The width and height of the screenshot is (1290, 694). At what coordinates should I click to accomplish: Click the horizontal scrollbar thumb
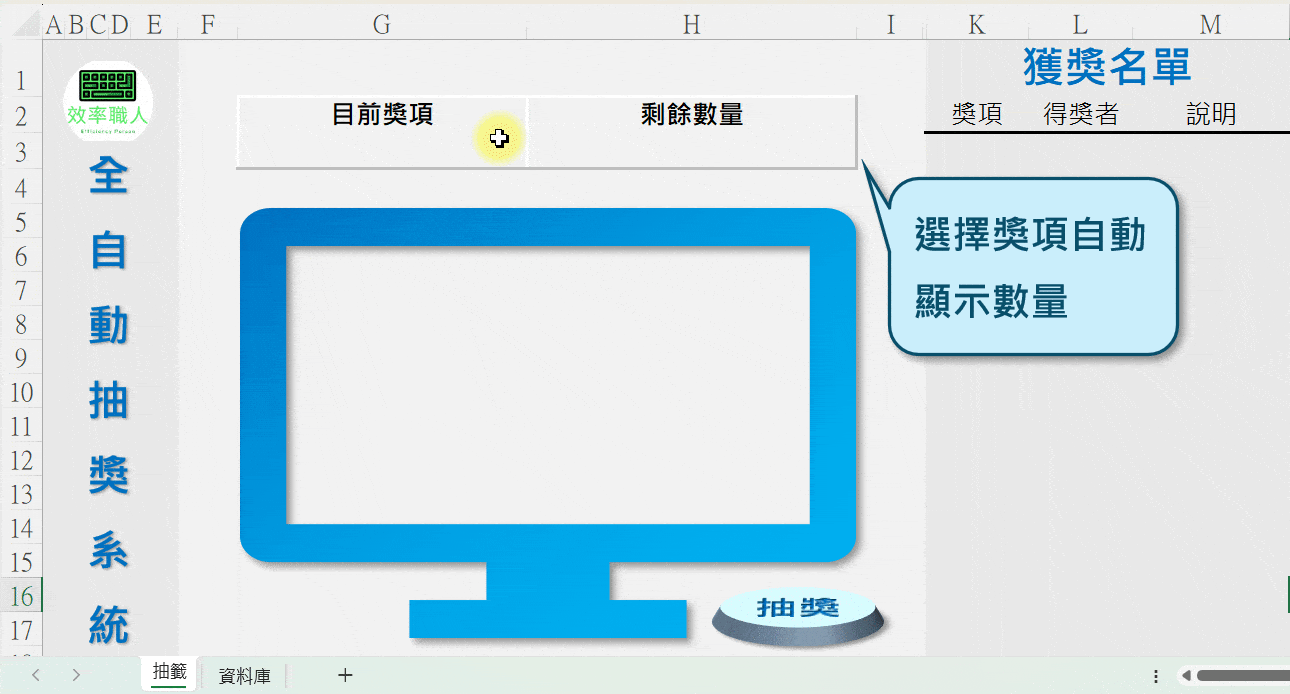click(x=1245, y=676)
